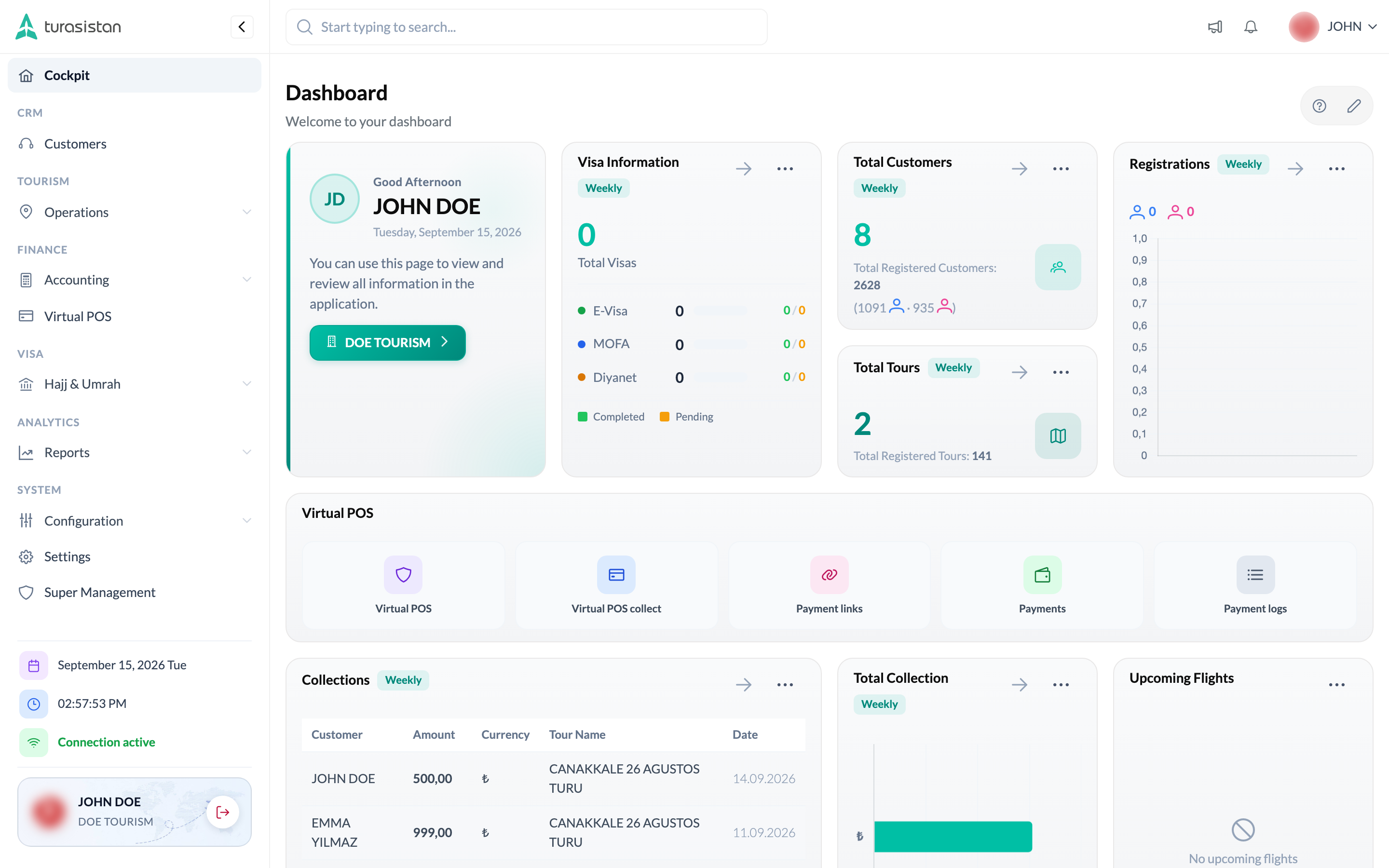Screen dimensions: 1389x868
Task: Focus the Start typing to search field
Action: tap(526, 27)
